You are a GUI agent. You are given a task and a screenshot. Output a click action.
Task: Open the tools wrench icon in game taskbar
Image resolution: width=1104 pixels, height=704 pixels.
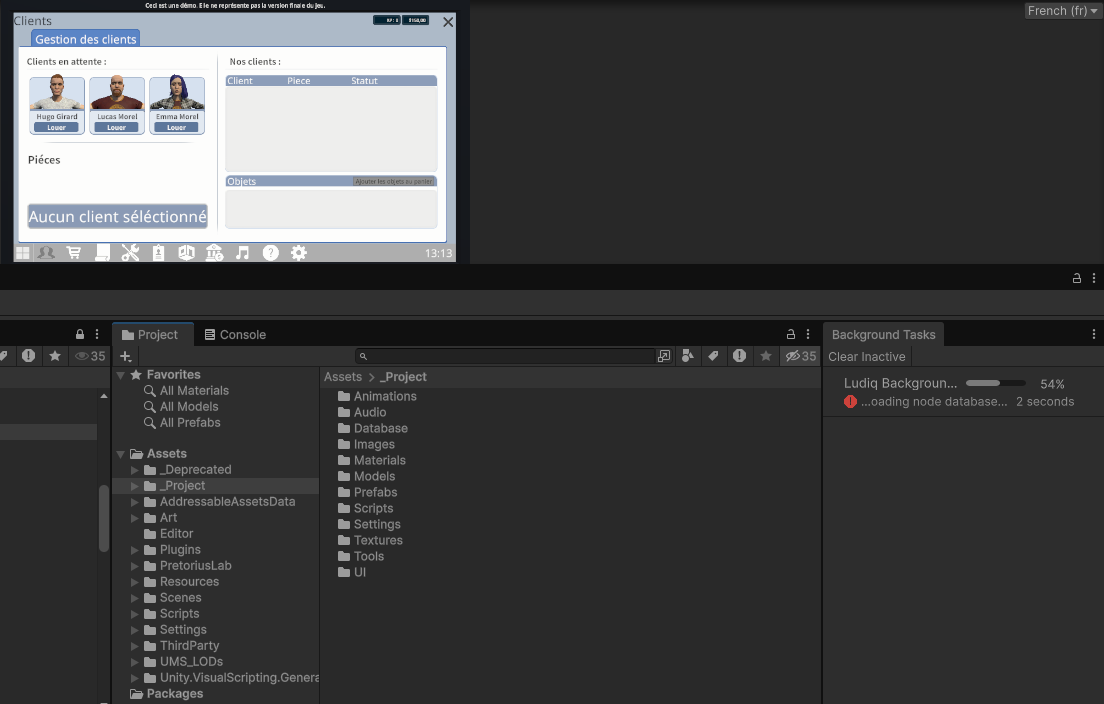click(130, 253)
